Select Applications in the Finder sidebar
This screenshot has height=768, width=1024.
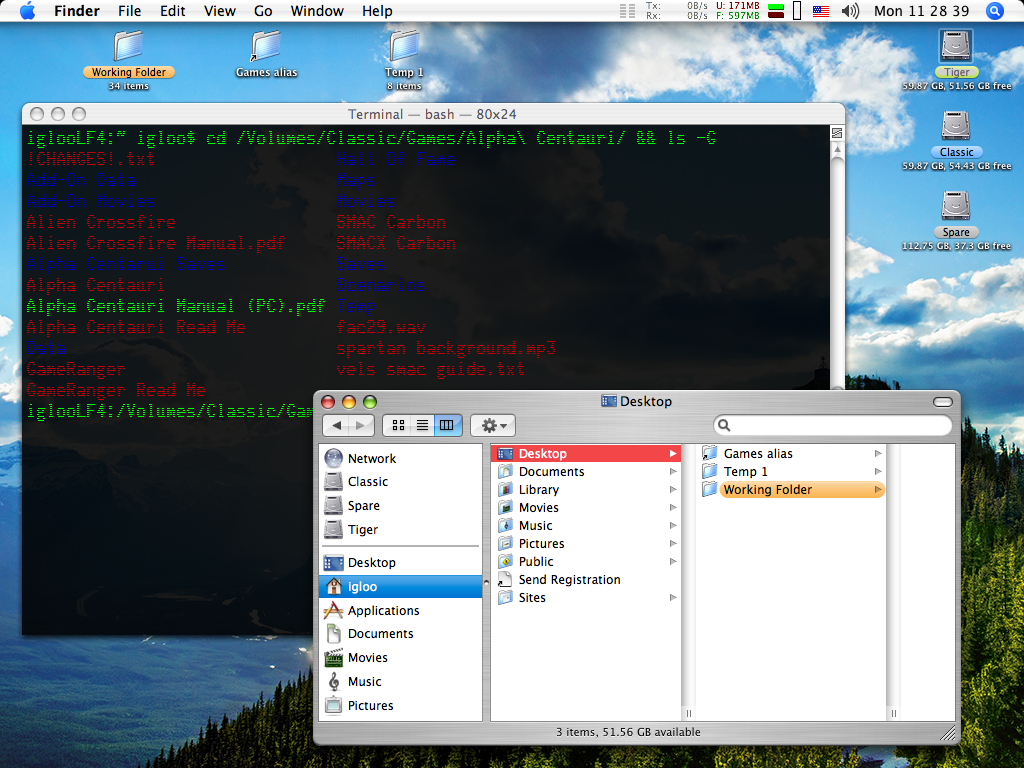click(383, 610)
